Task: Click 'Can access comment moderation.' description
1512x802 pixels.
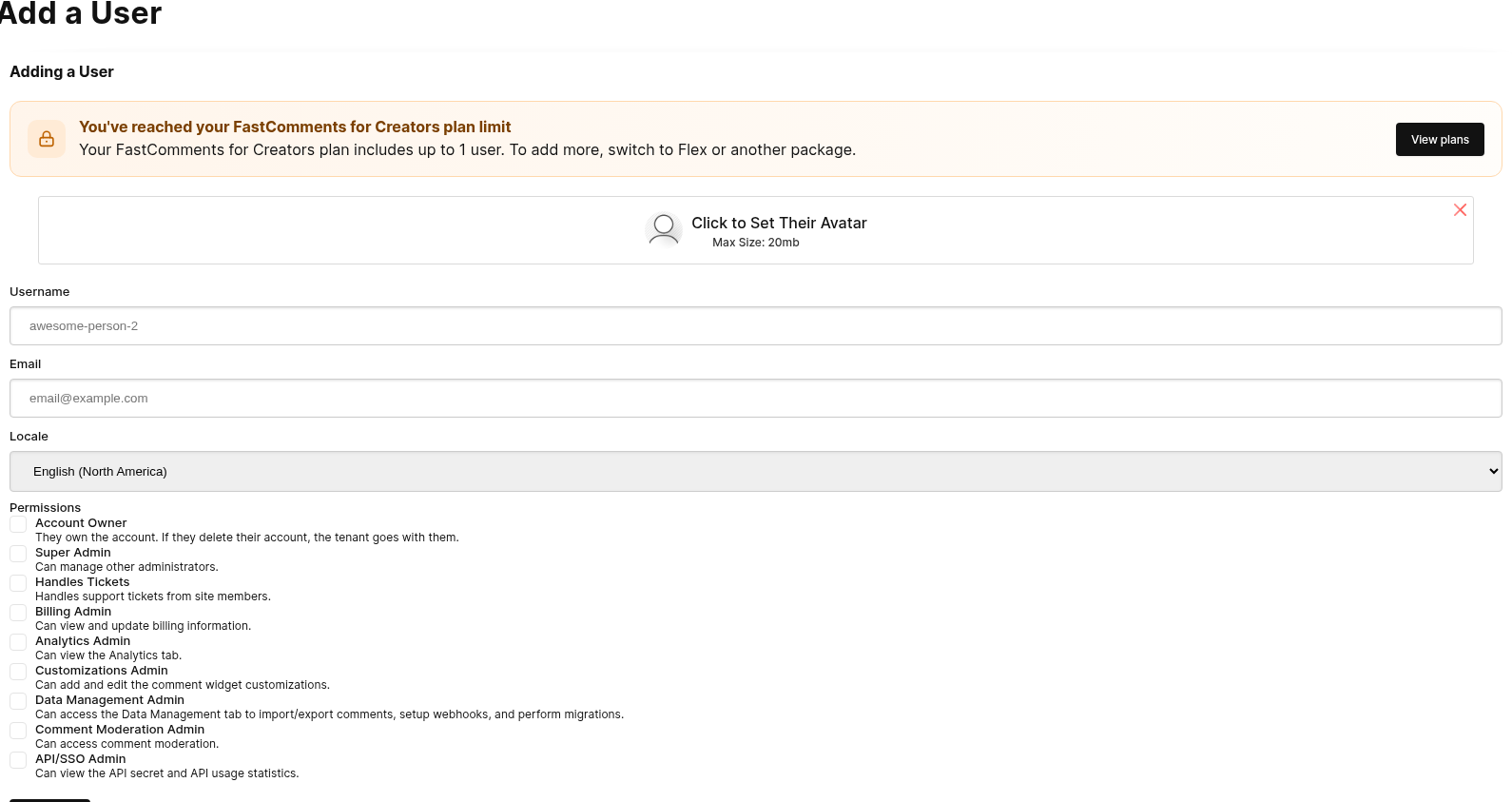Action: pyautogui.click(x=126, y=744)
